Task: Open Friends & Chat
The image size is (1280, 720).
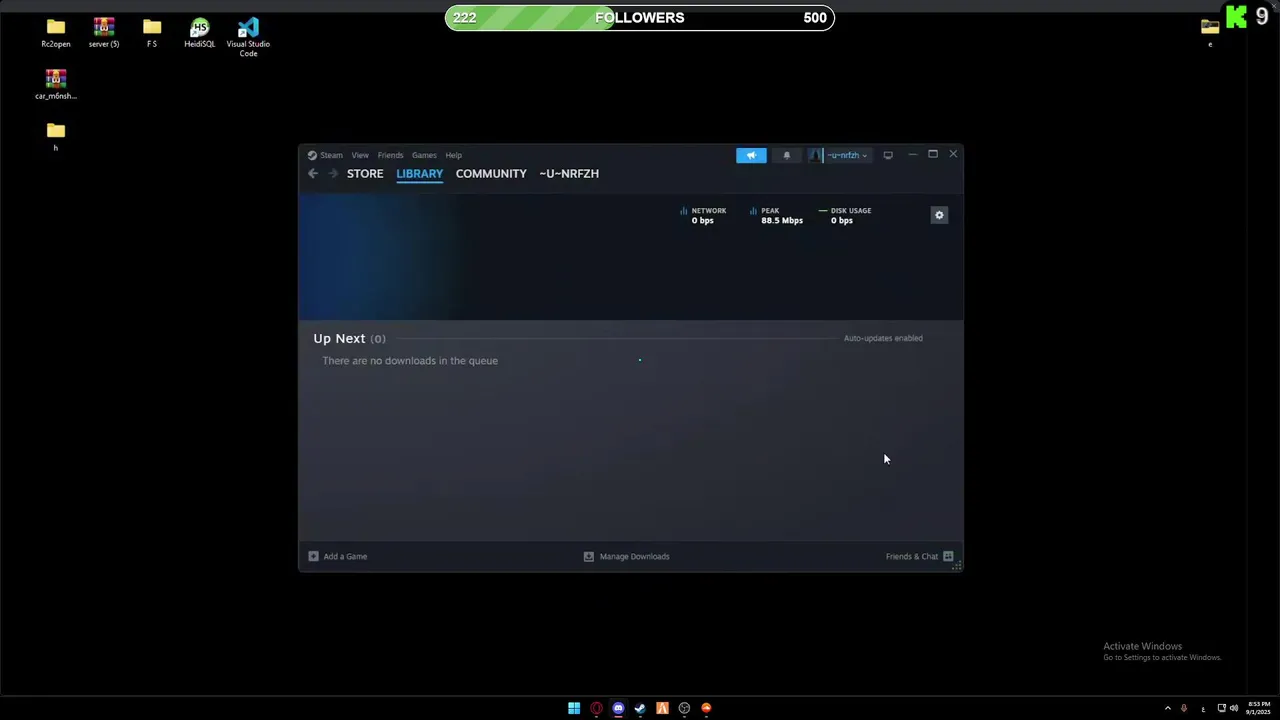Action: (919, 556)
